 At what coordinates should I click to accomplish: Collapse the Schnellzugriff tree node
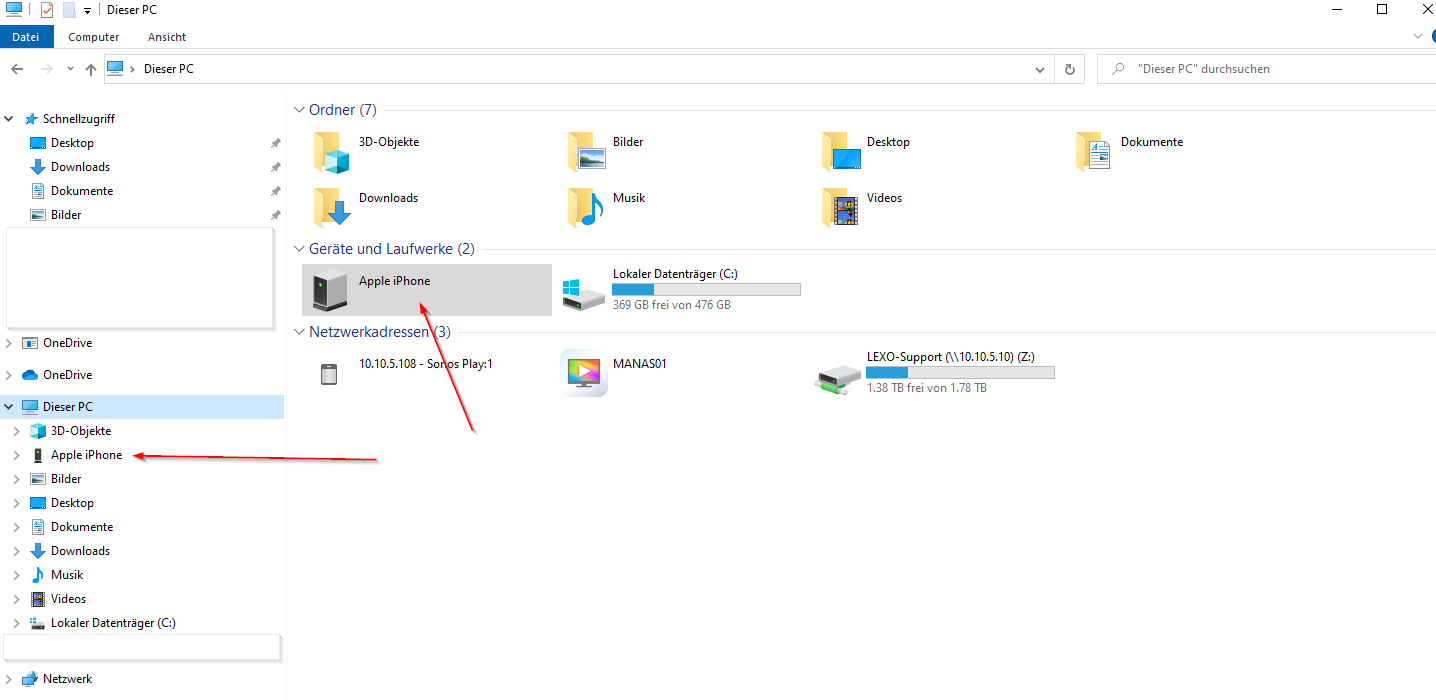[x=10, y=118]
